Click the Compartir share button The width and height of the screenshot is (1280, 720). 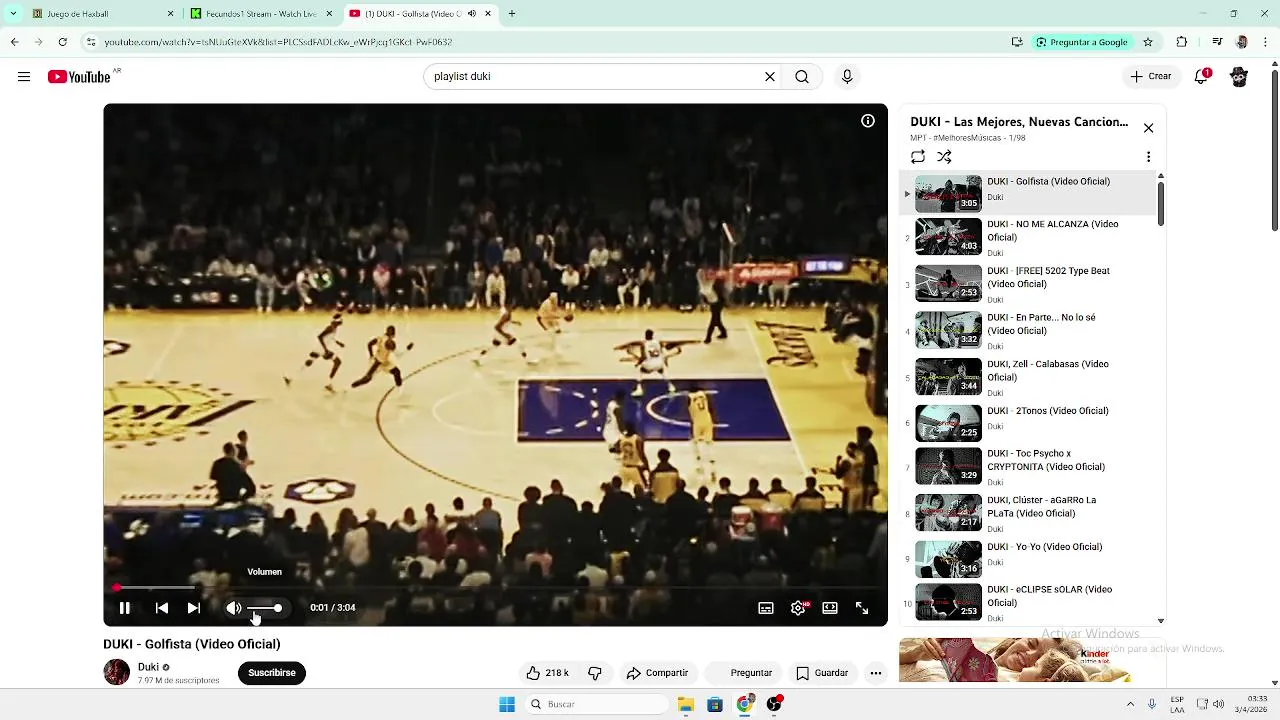point(658,673)
